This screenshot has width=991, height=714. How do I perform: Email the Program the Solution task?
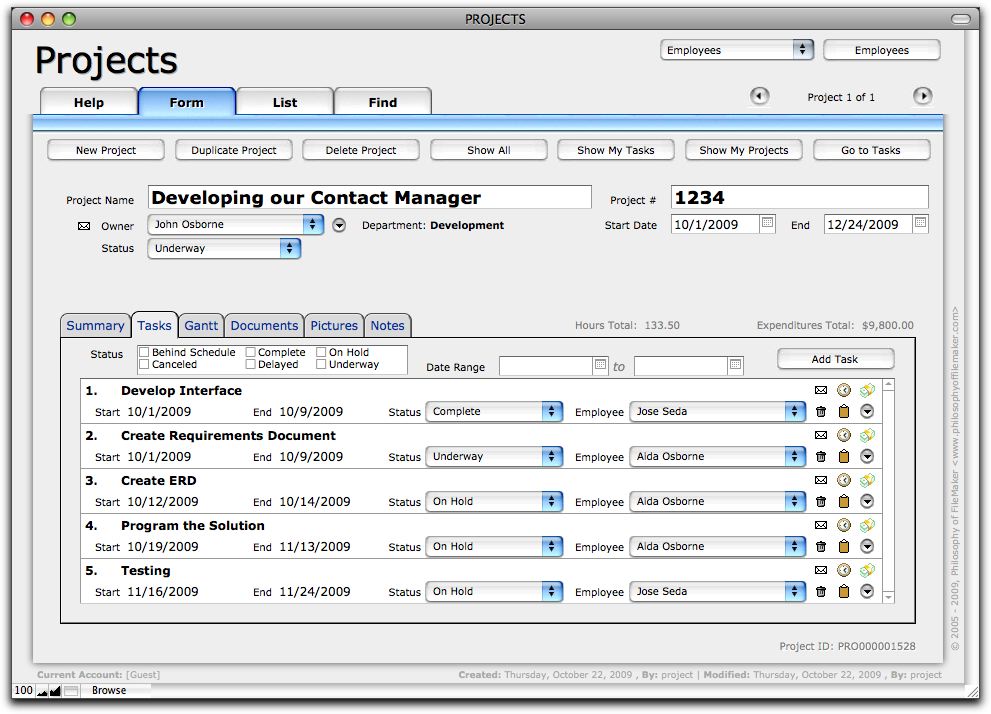[x=820, y=524]
